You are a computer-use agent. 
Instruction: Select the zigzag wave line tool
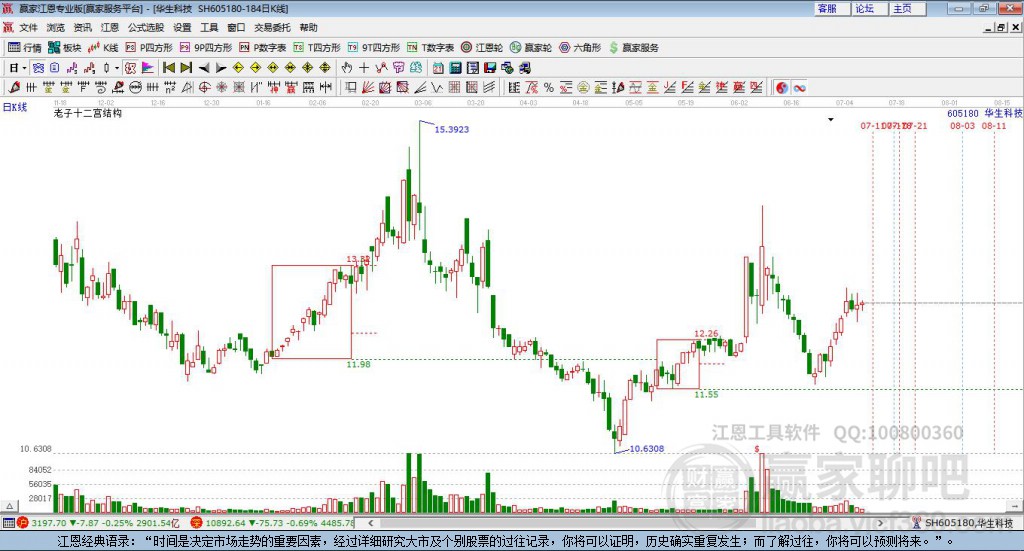point(437,87)
